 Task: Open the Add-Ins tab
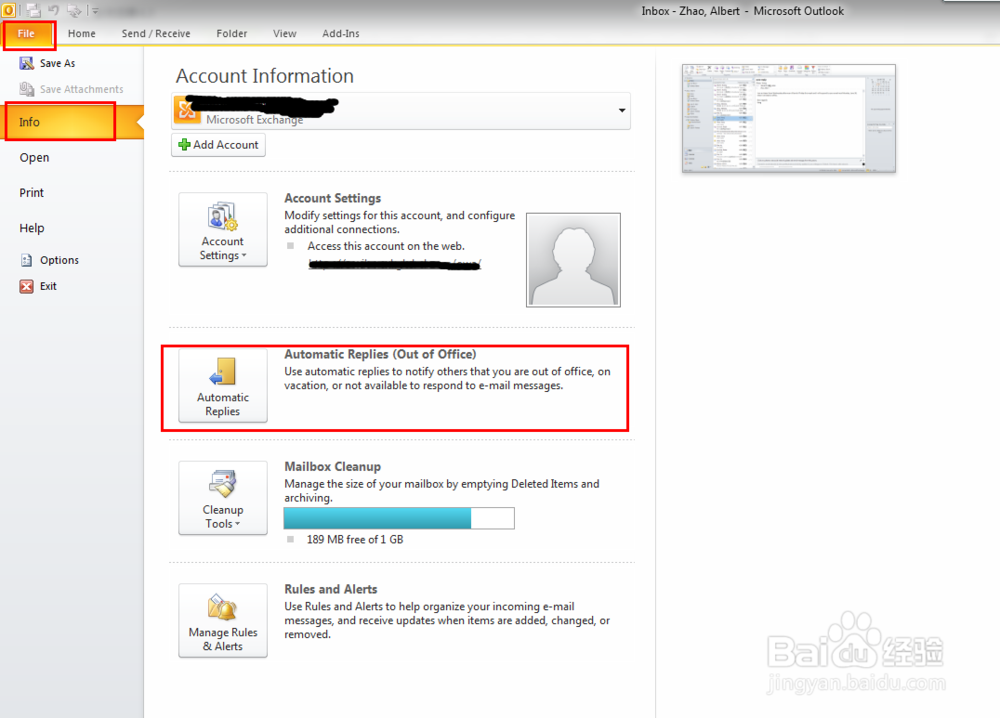pos(341,34)
